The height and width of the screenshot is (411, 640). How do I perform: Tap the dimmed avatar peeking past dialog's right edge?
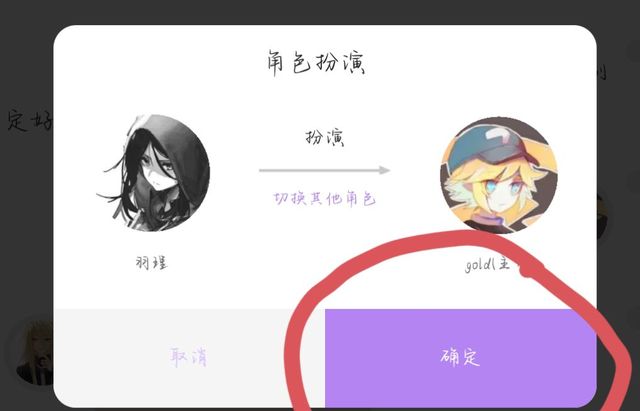click(602, 216)
